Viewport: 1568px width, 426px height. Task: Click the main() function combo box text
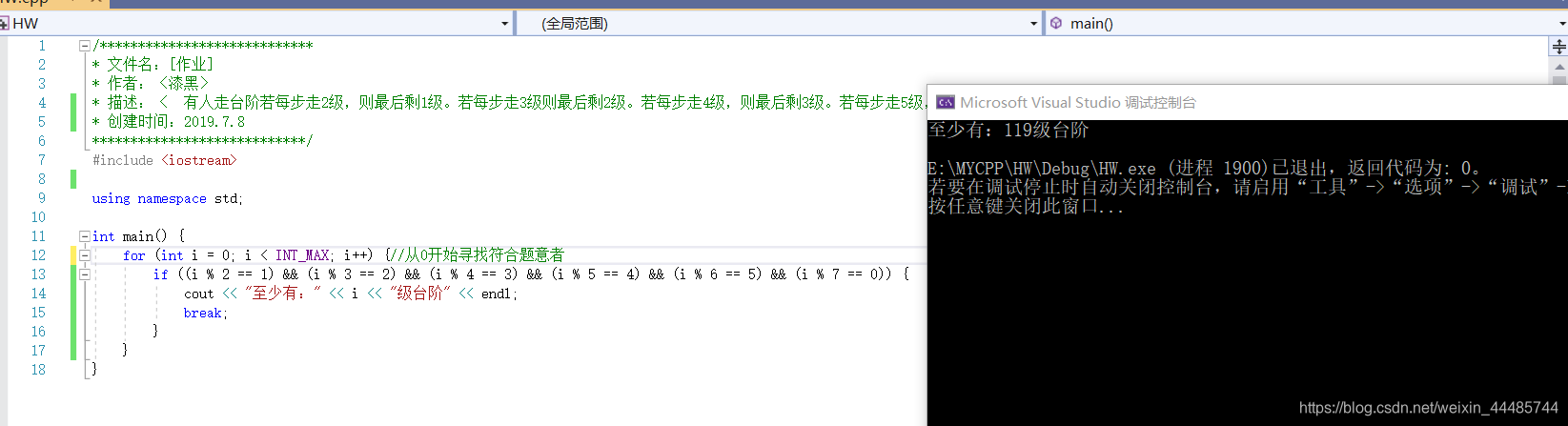point(1091,24)
